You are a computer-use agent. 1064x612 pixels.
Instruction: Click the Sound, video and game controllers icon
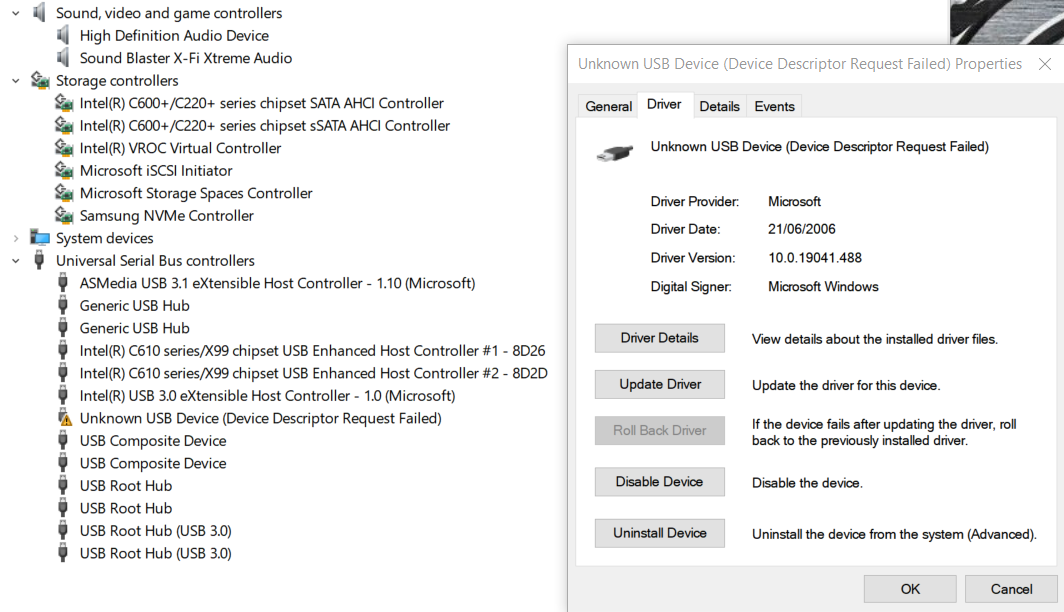(x=40, y=12)
